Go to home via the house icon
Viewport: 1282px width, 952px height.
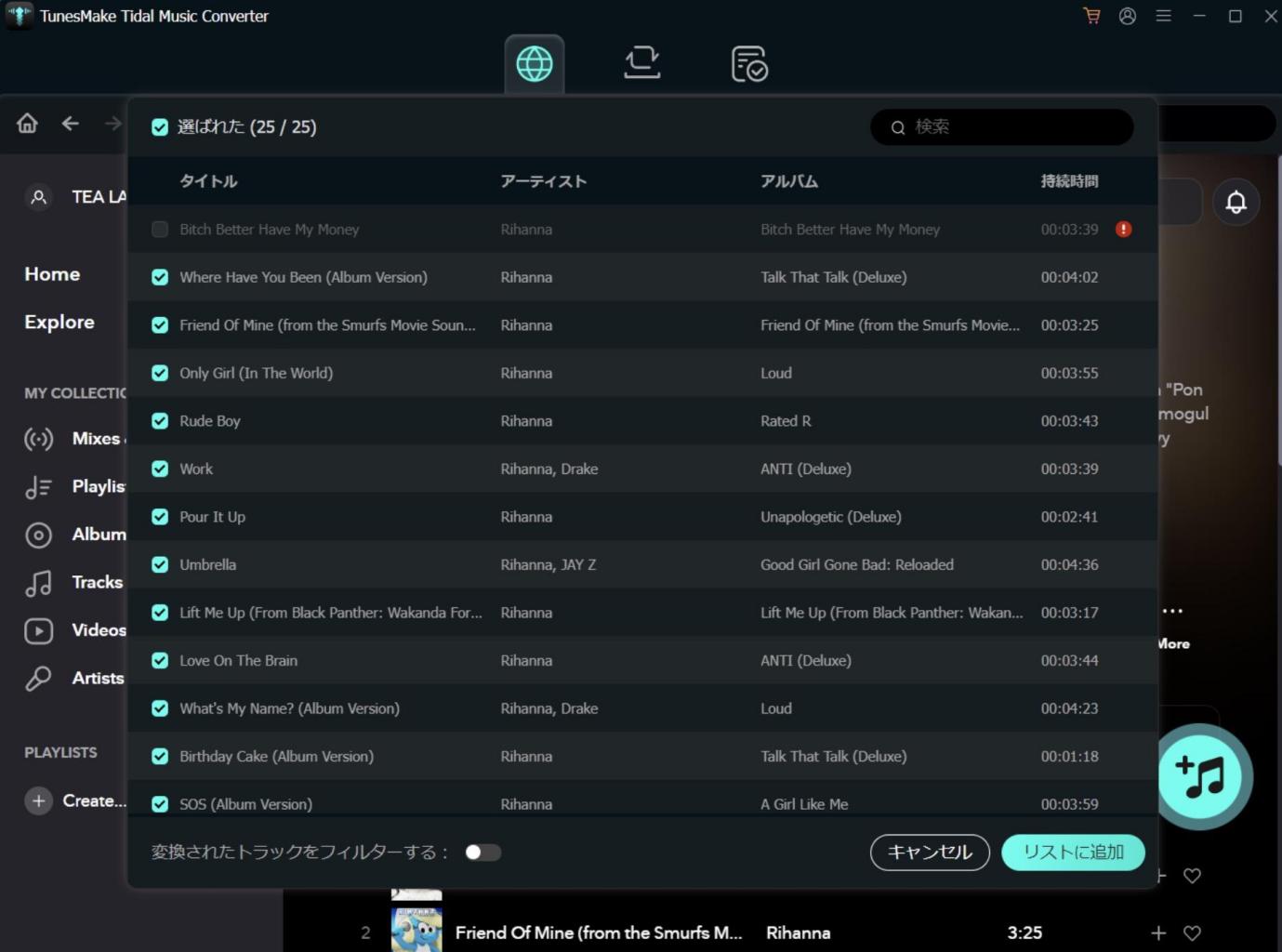(x=28, y=123)
